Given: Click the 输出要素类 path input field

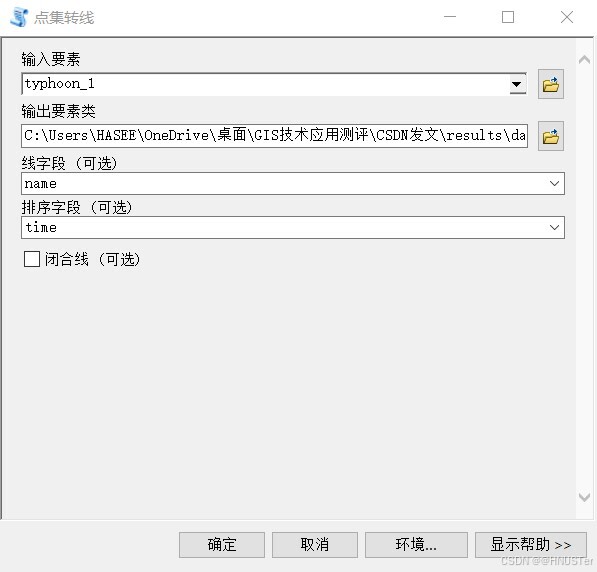Looking at the screenshot, I should pyautogui.click(x=275, y=136).
